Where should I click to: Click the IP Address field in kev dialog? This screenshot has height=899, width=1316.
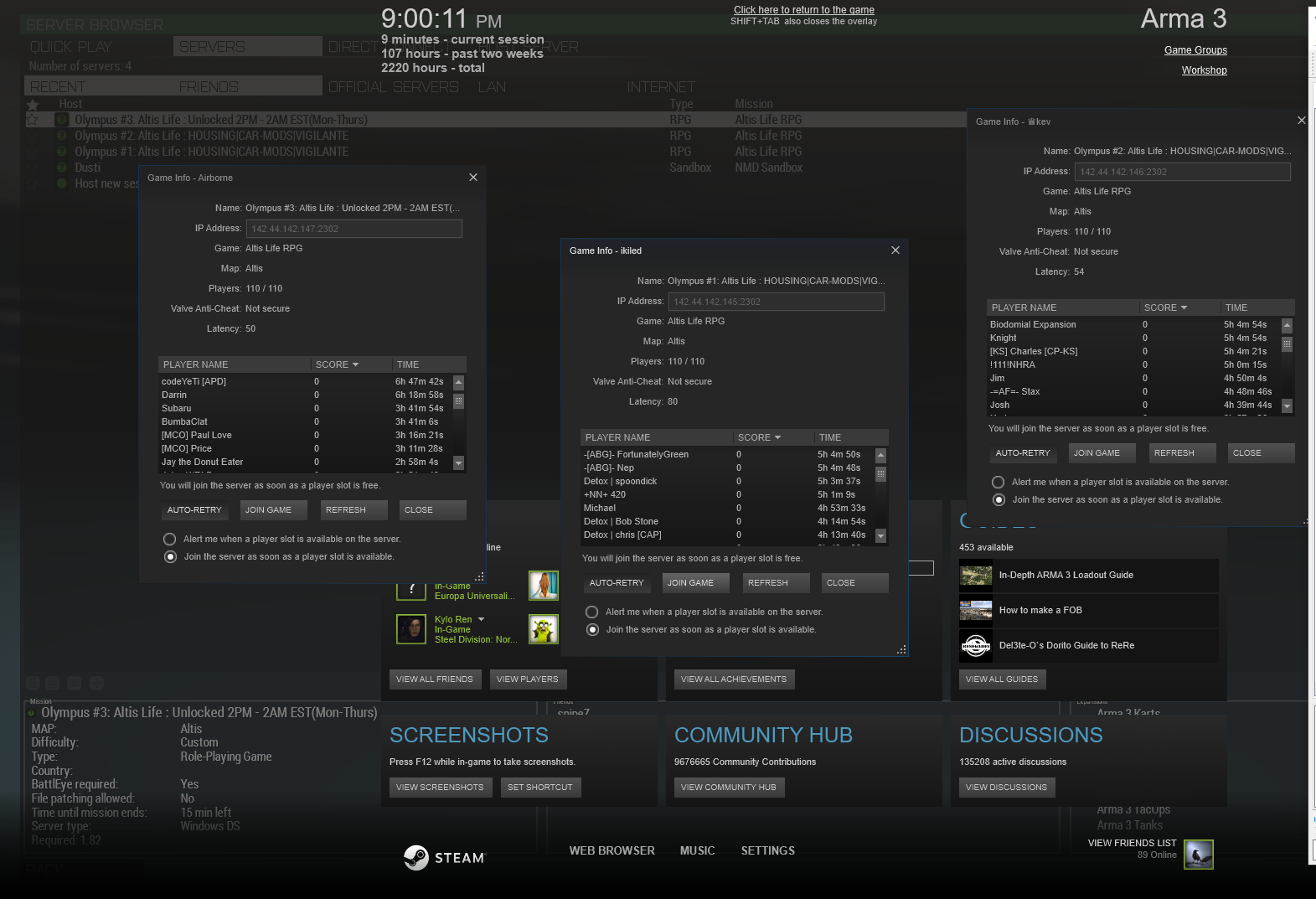(x=1183, y=171)
